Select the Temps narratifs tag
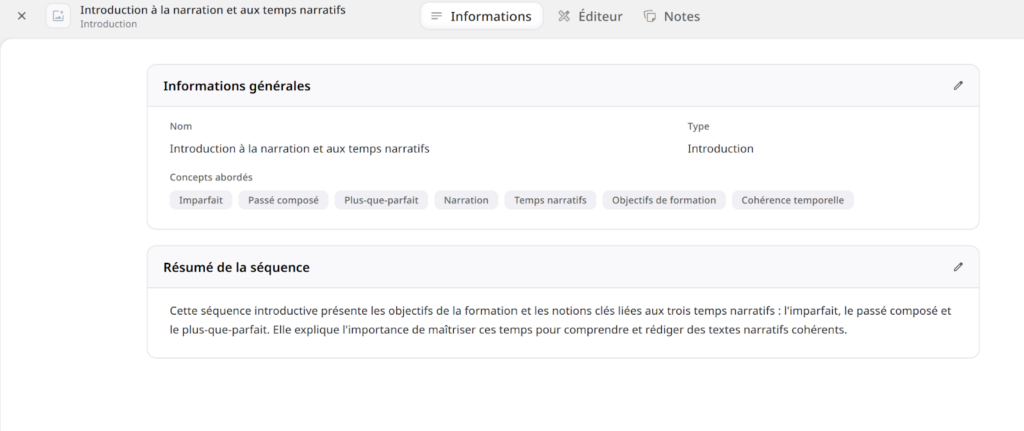The image size is (1024, 431). tap(550, 200)
